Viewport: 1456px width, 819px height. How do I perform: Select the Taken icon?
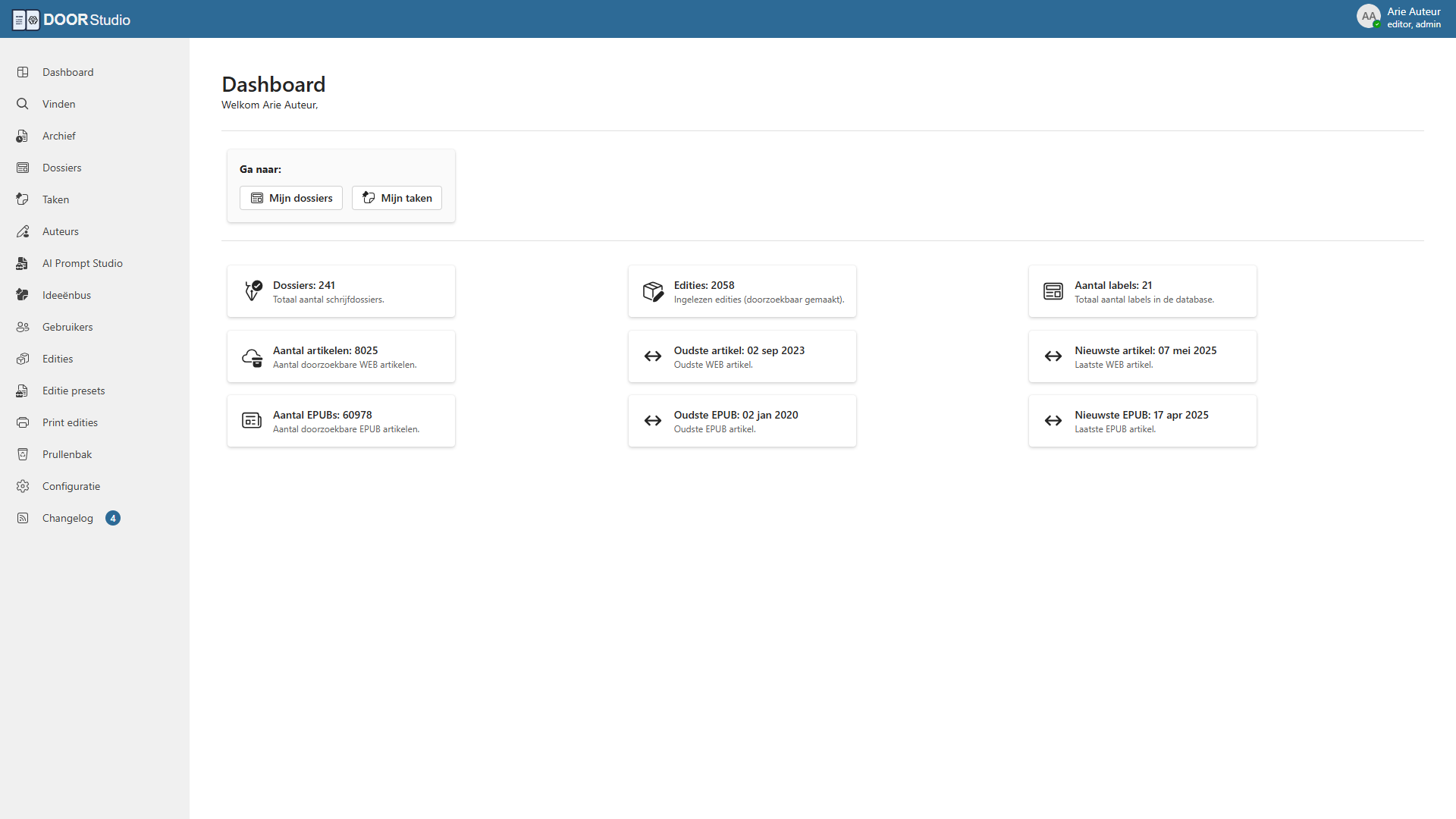click(x=22, y=199)
